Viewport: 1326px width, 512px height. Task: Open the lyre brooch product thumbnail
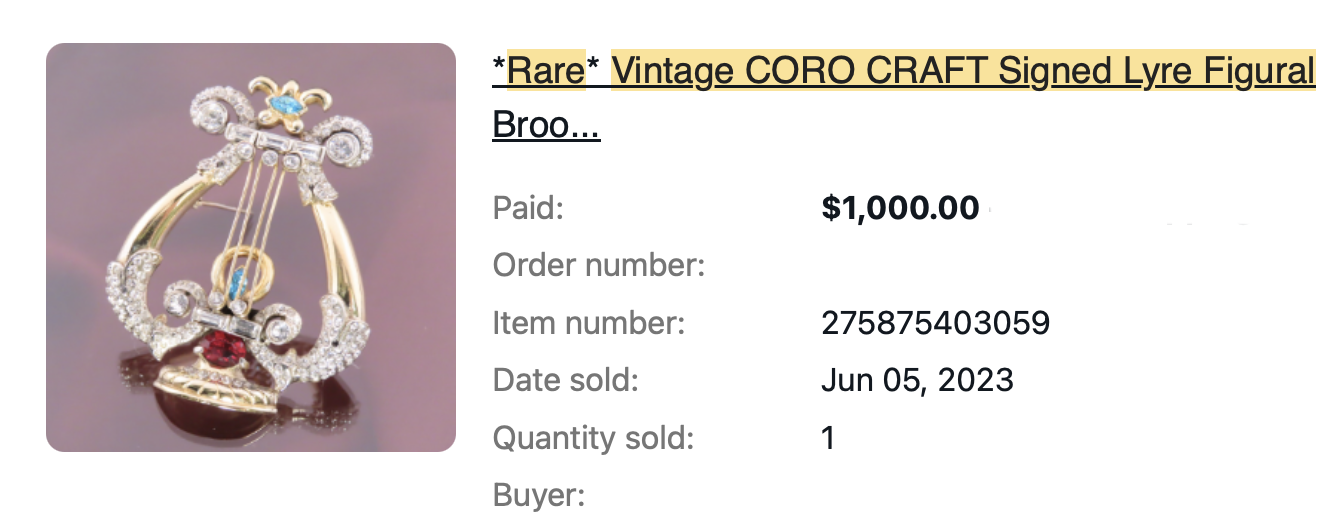coord(251,247)
